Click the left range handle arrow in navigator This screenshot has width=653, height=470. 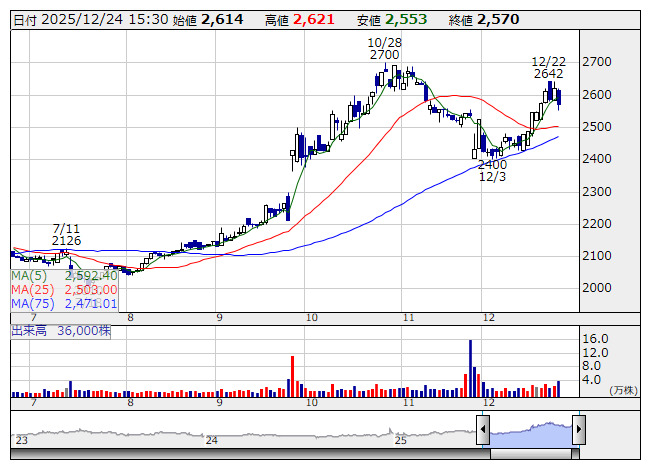tap(483, 431)
